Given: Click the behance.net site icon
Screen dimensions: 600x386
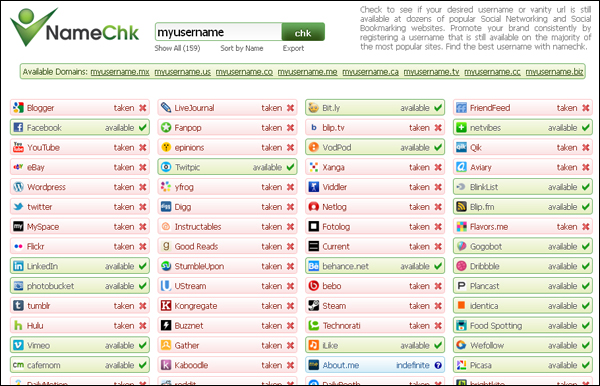Looking at the screenshot, I should pyautogui.click(x=313, y=266).
